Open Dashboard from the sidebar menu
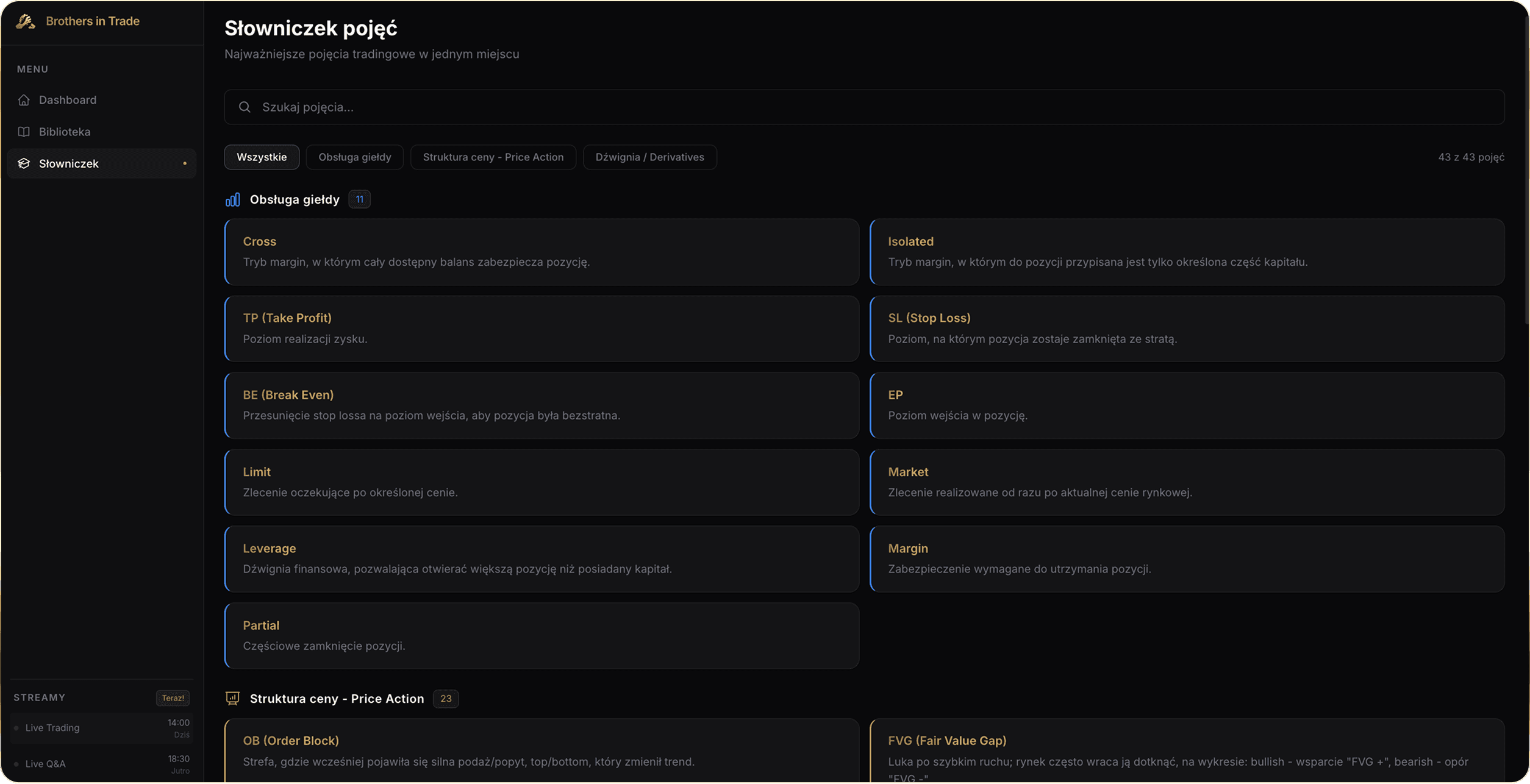1530x784 pixels. (68, 100)
